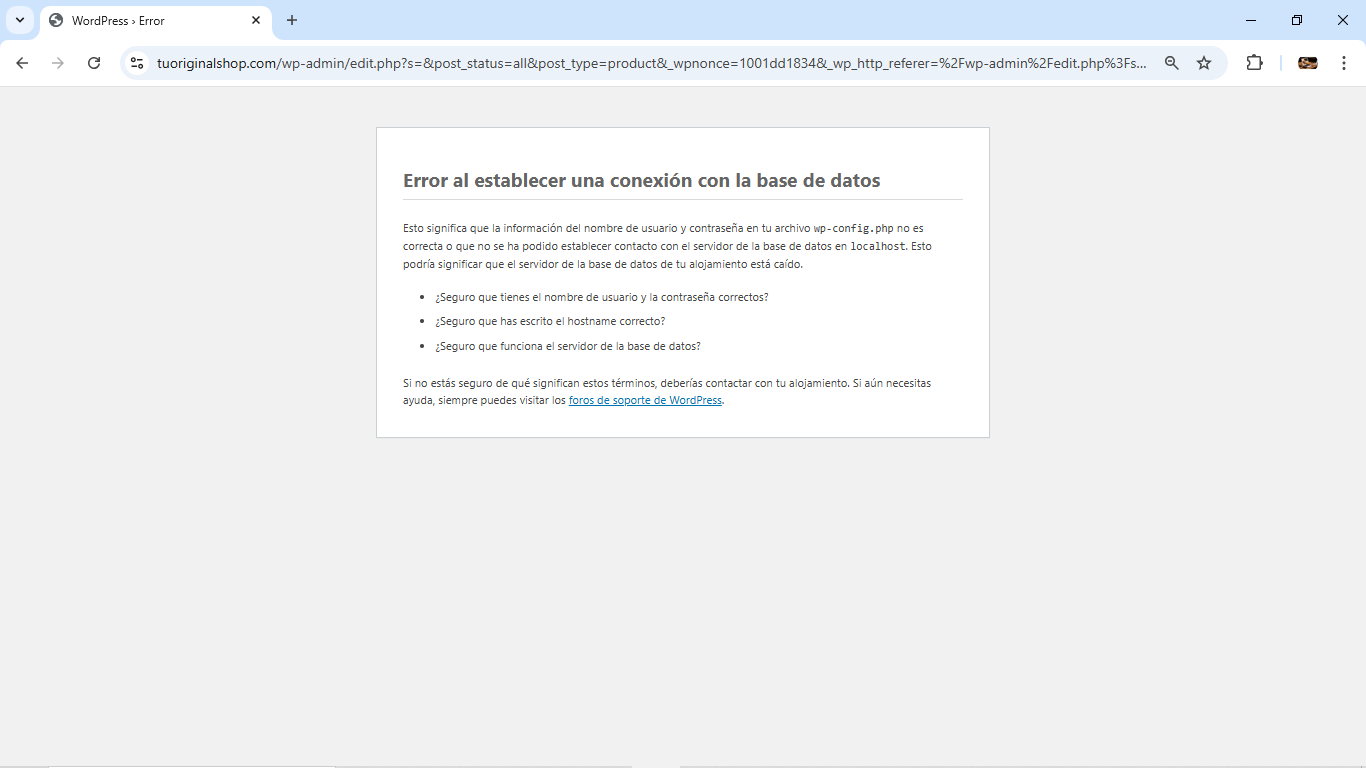
Task: Open the Chrome profile avatar
Action: coord(1308,63)
